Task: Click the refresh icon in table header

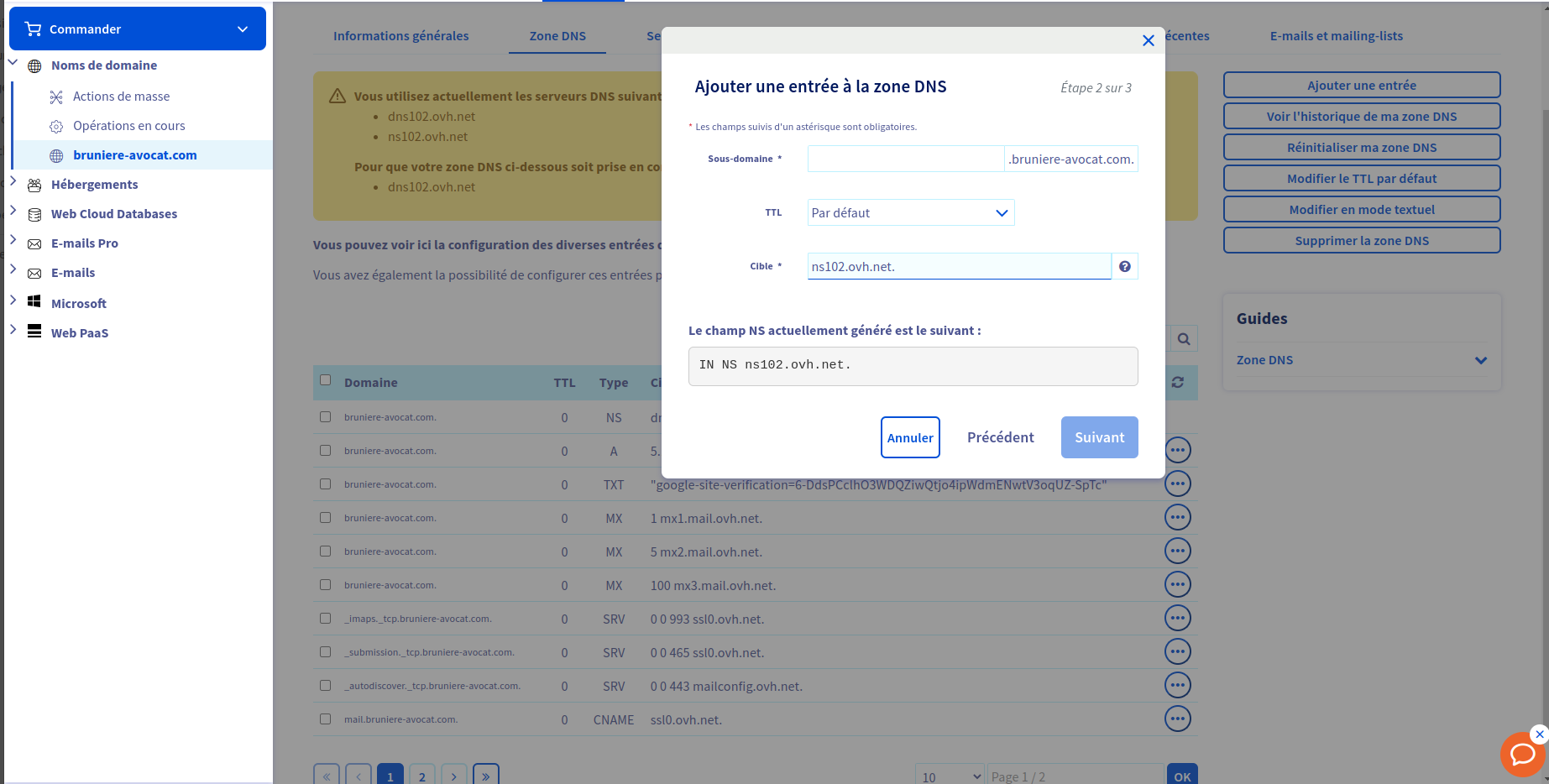Action: 1178,383
